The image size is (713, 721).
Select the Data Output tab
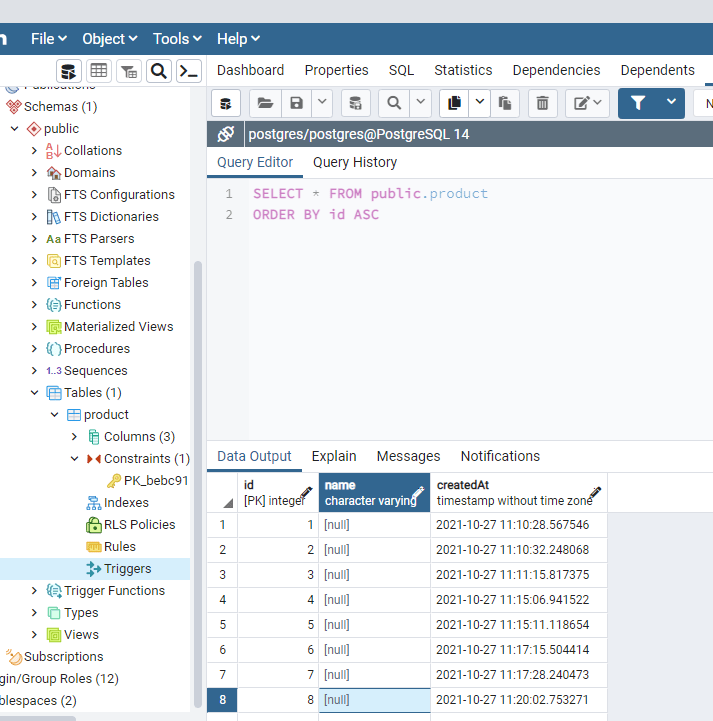[254, 456]
